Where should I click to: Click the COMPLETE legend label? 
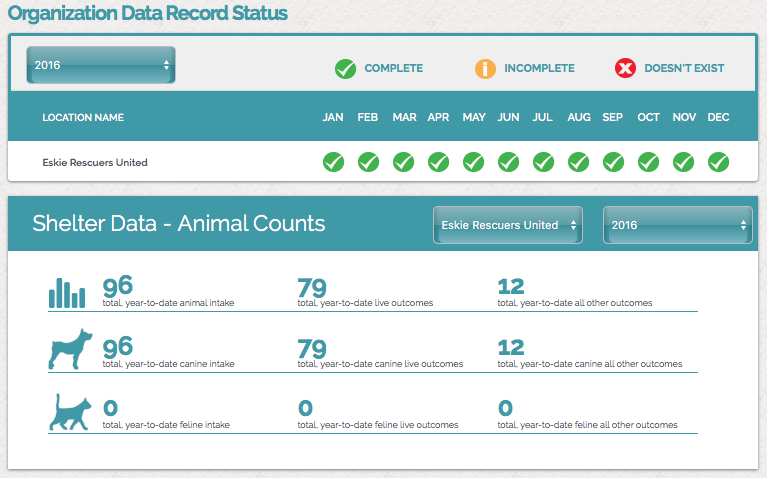(394, 68)
